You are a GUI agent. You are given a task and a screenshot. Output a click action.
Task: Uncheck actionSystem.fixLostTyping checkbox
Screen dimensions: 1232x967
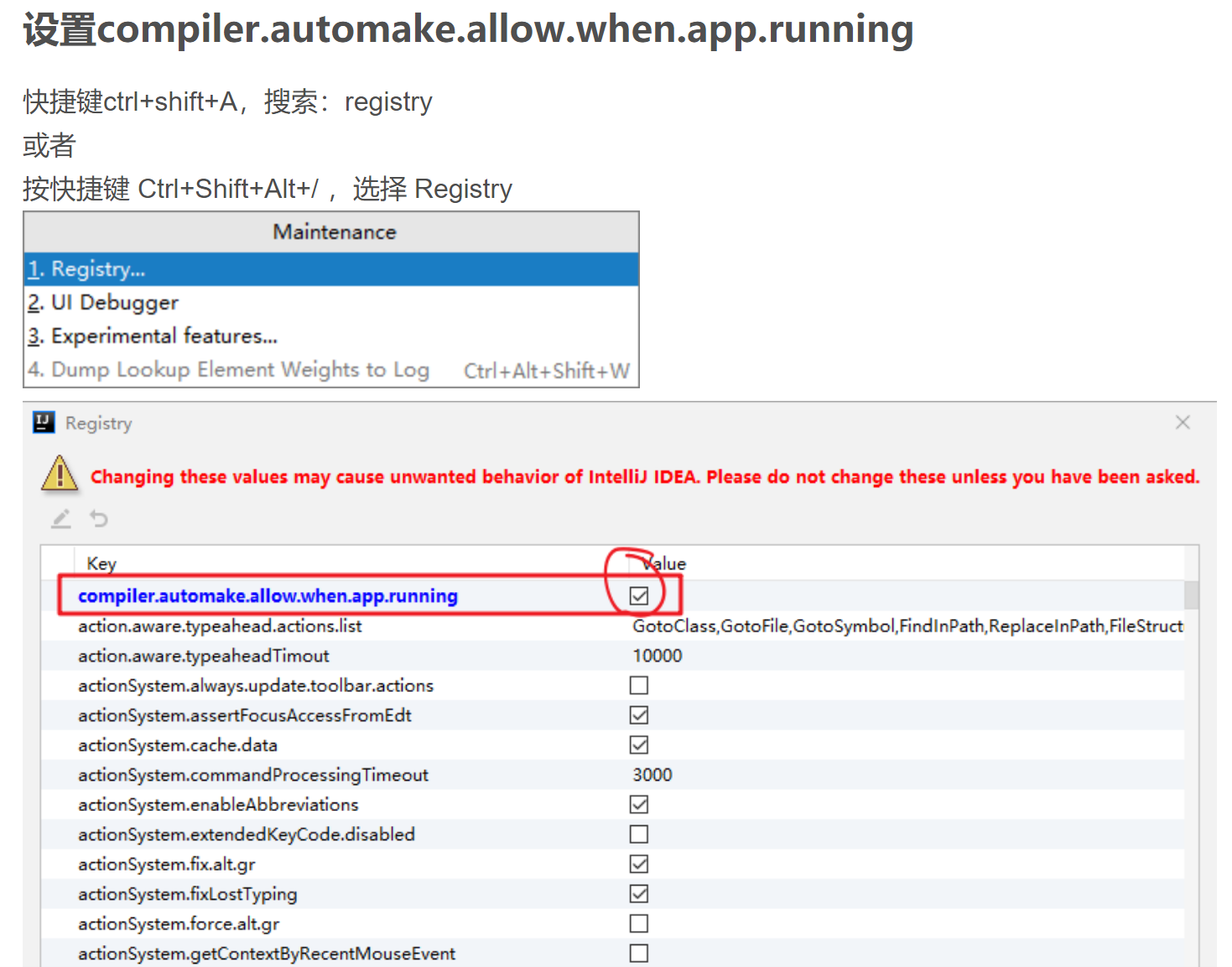[x=639, y=894]
